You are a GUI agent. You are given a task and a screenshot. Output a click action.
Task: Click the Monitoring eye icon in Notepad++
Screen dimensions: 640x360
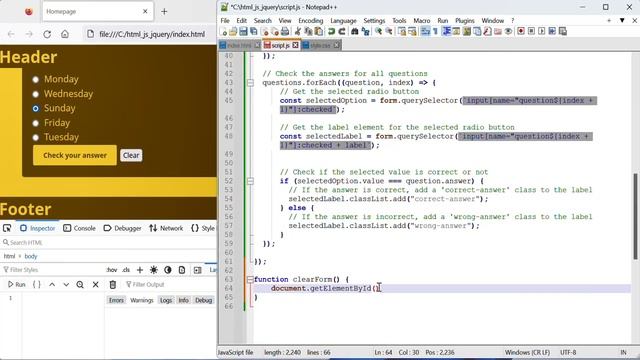coord(508,31)
